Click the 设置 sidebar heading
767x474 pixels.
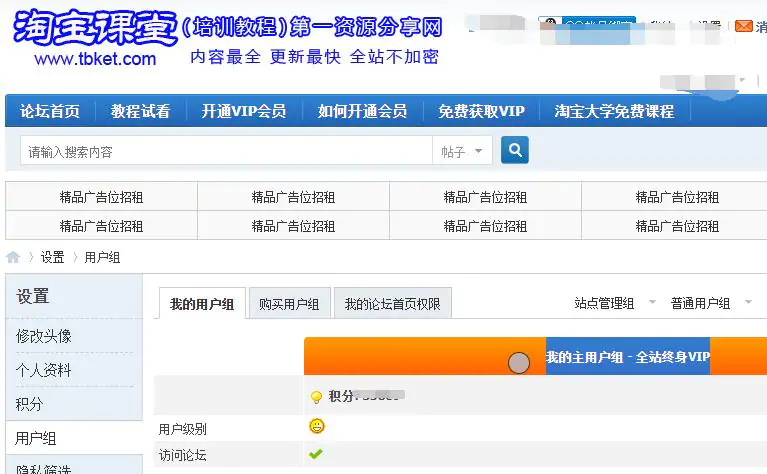click(x=33, y=296)
